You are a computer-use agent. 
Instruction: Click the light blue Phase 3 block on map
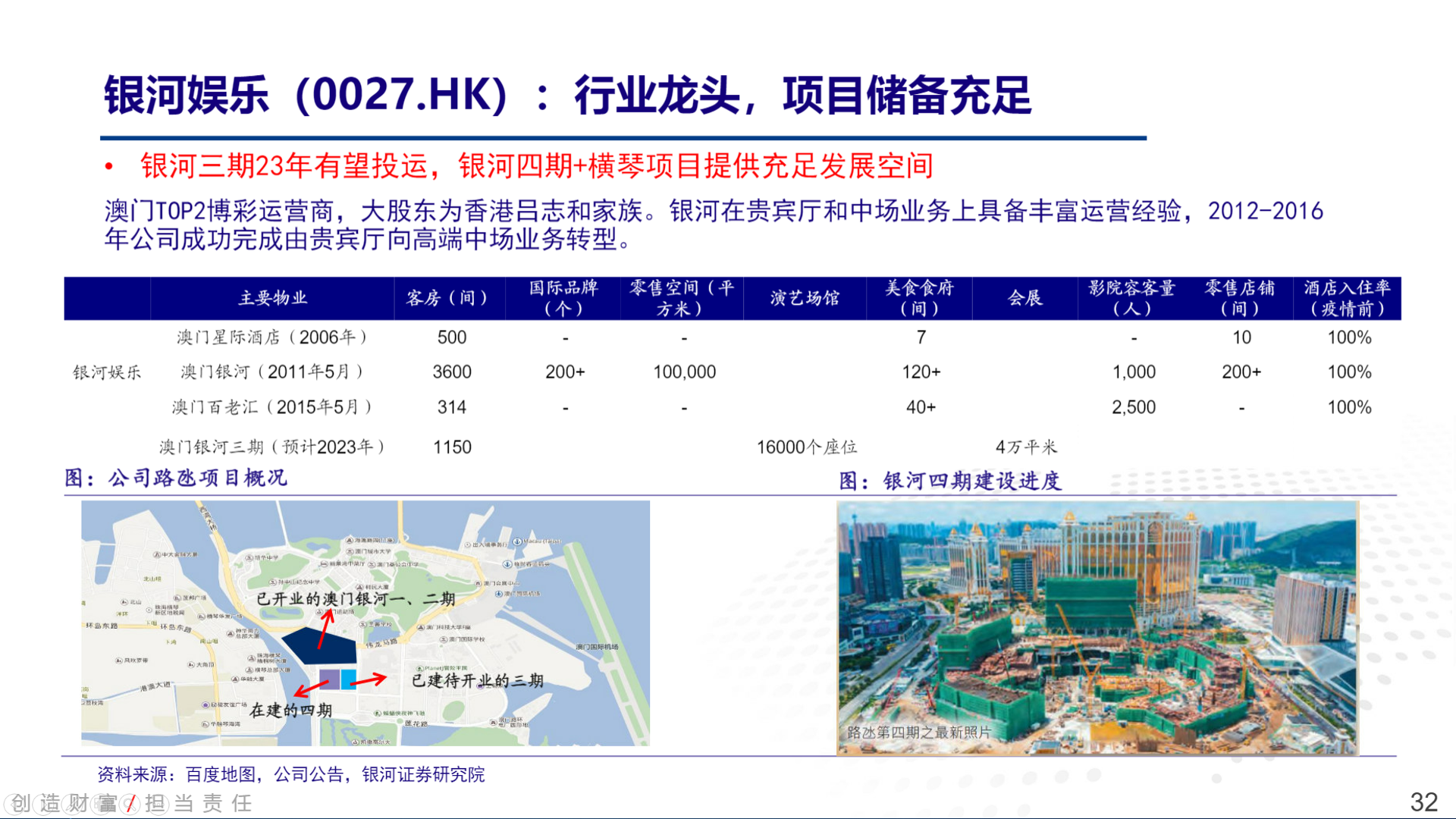(349, 679)
